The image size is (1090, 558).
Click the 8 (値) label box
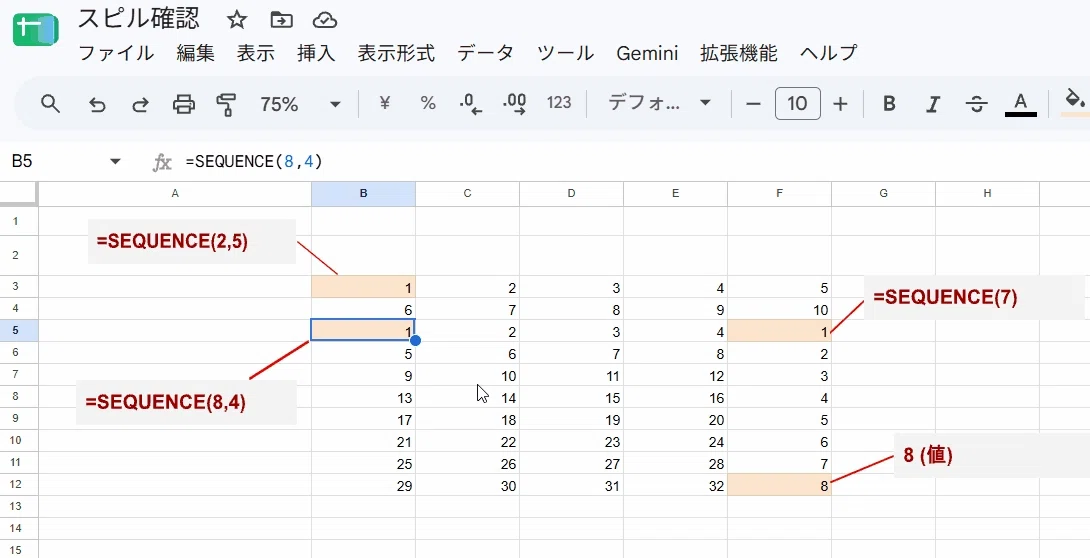click(x=991, y=456)
